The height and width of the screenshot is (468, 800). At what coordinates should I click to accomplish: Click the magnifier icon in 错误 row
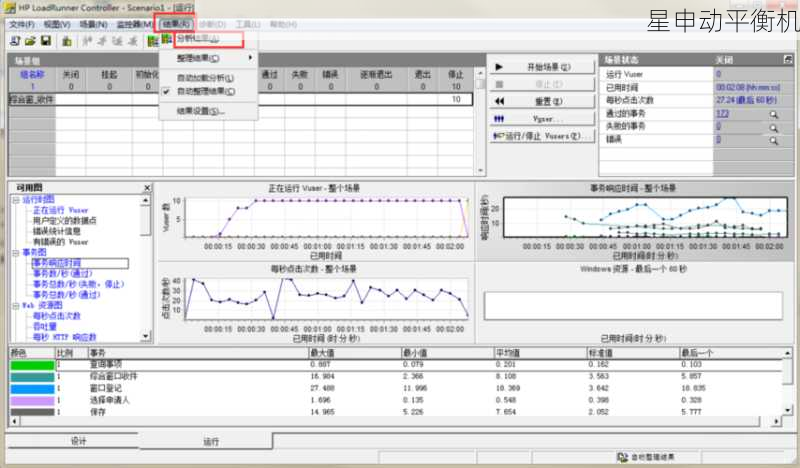pos(774,140)
